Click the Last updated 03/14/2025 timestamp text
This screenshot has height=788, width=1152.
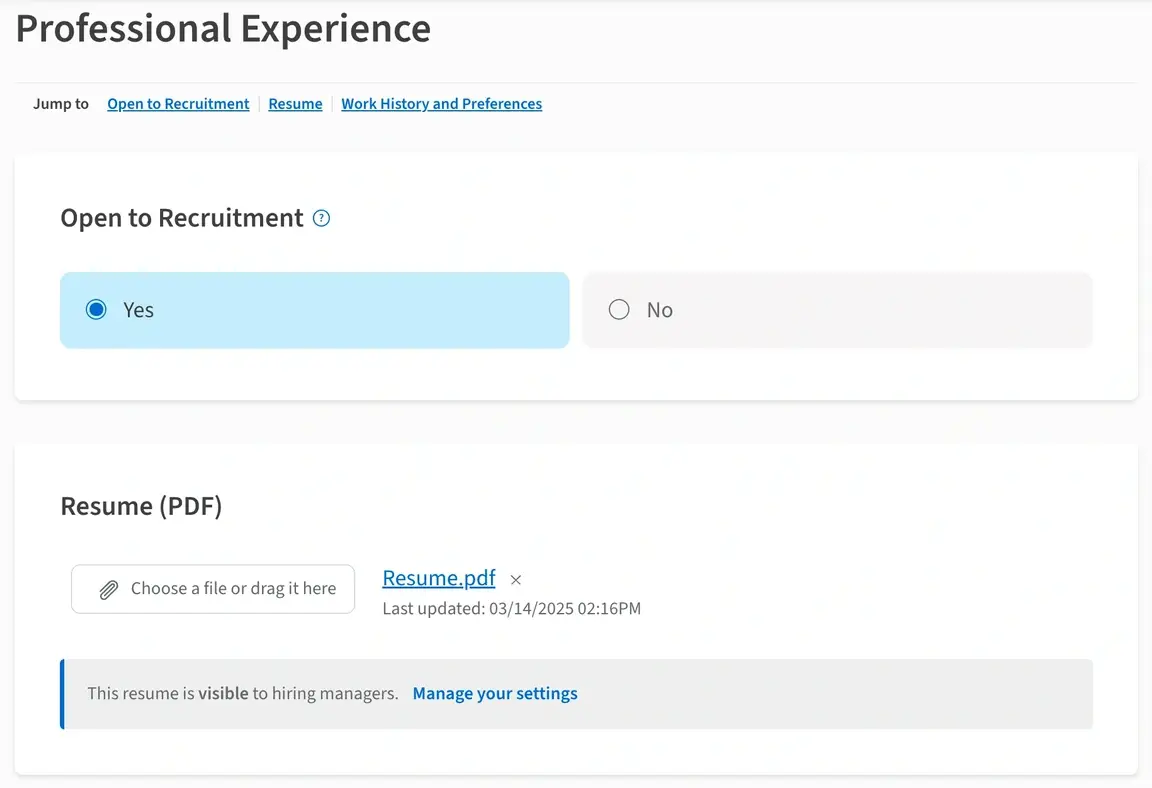511,609
